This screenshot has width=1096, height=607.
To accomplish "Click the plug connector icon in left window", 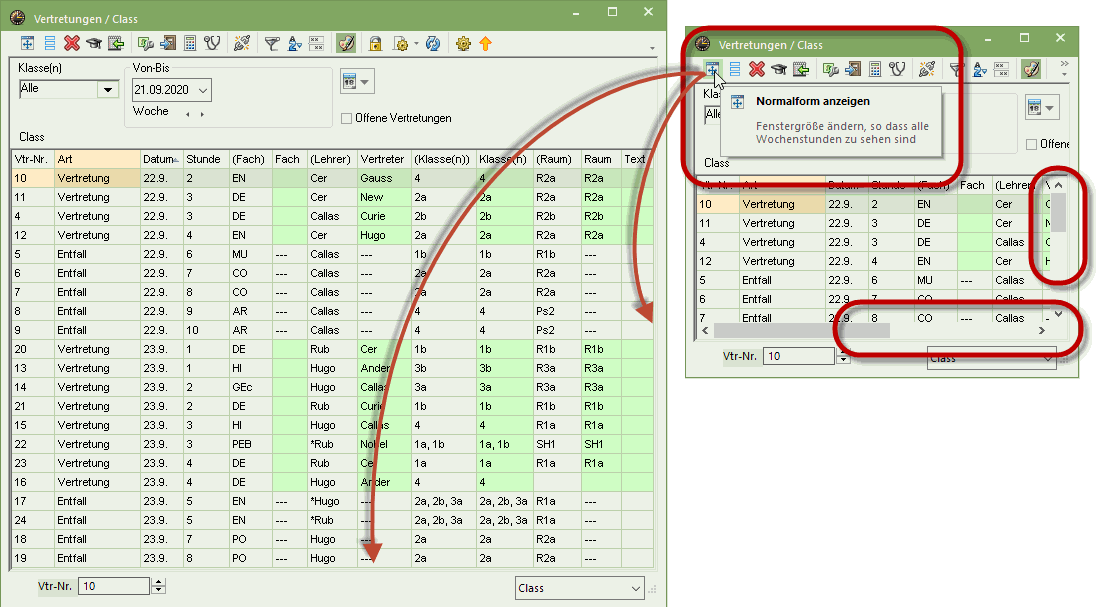I will [x=242, y=43].
